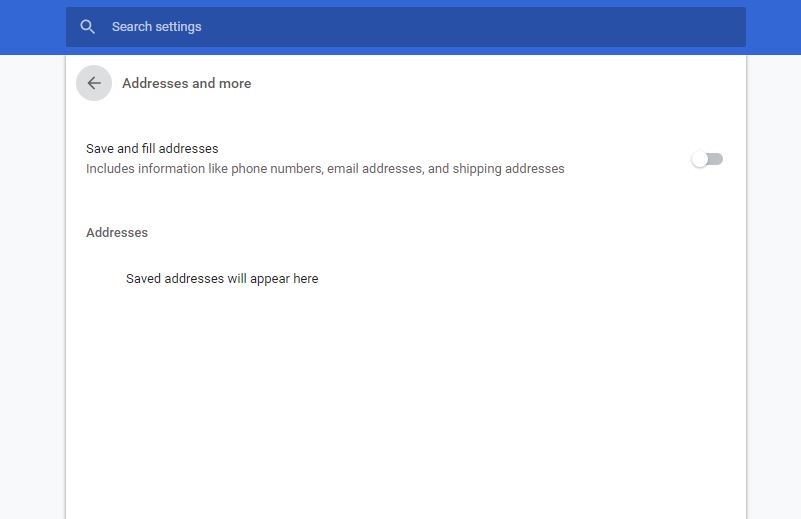Click the right end of the search bar

click(720, 27)
